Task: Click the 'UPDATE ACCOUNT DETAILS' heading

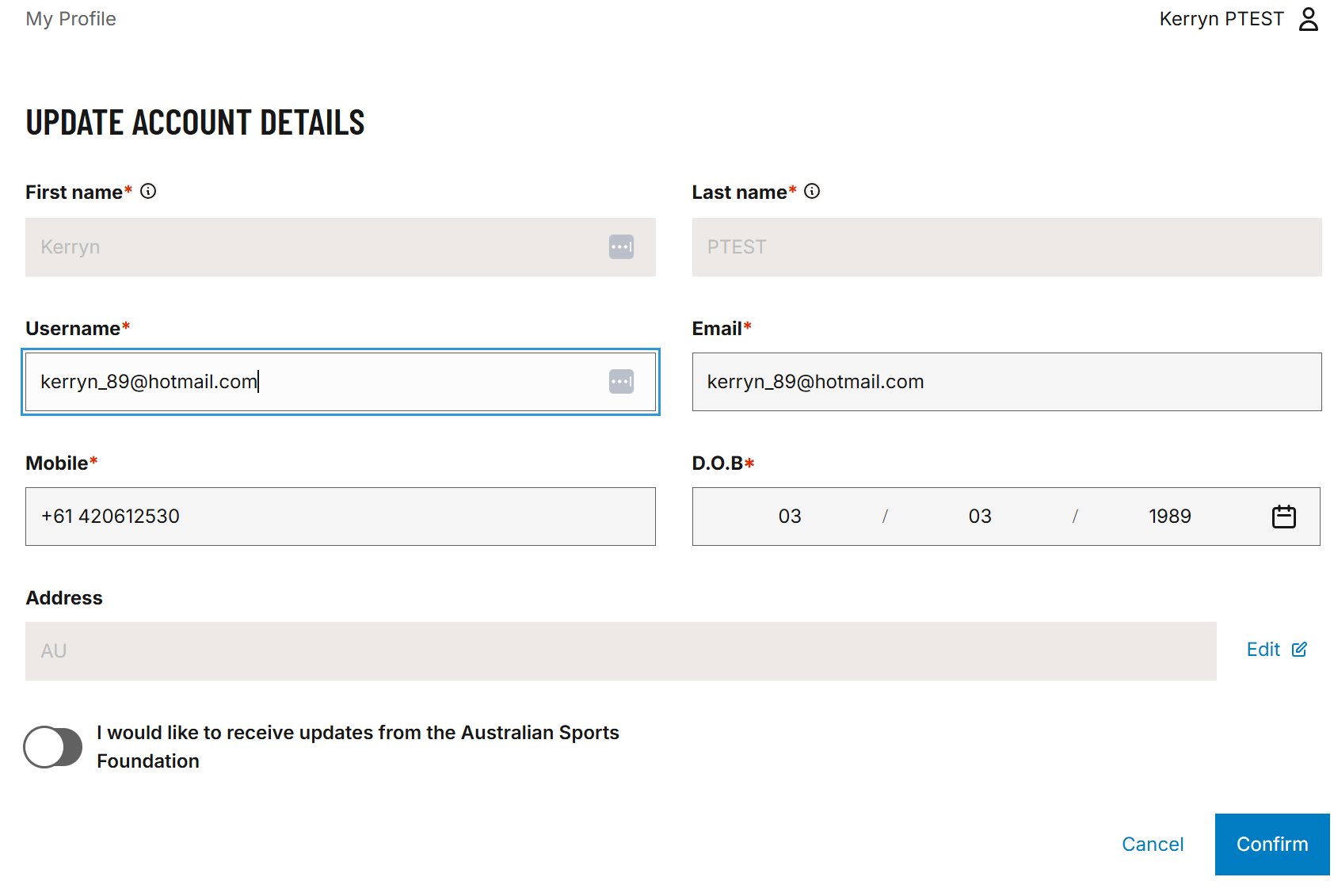Action: [x=195, y=123]
